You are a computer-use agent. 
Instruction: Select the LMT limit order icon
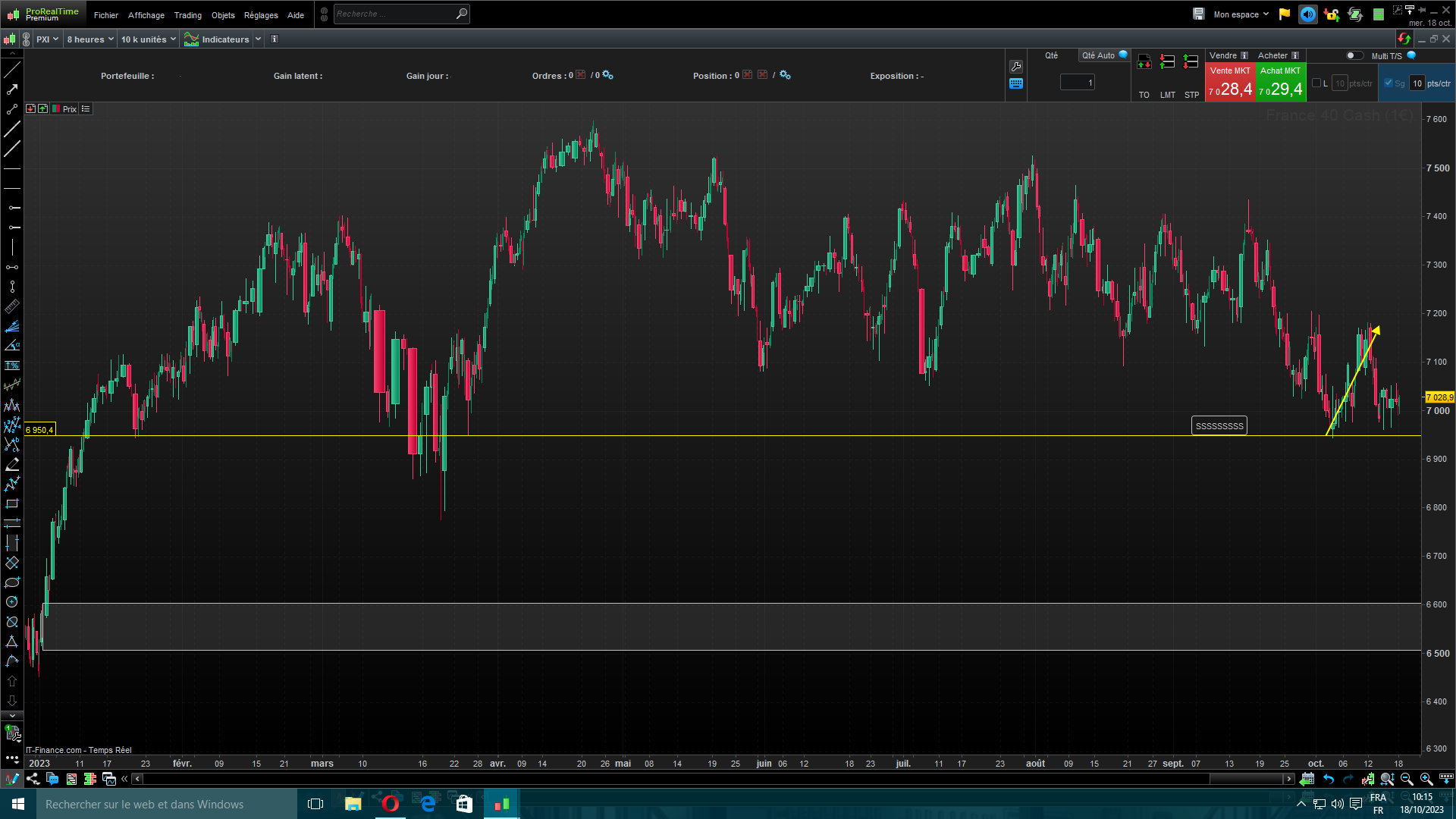coord(1167,63)
